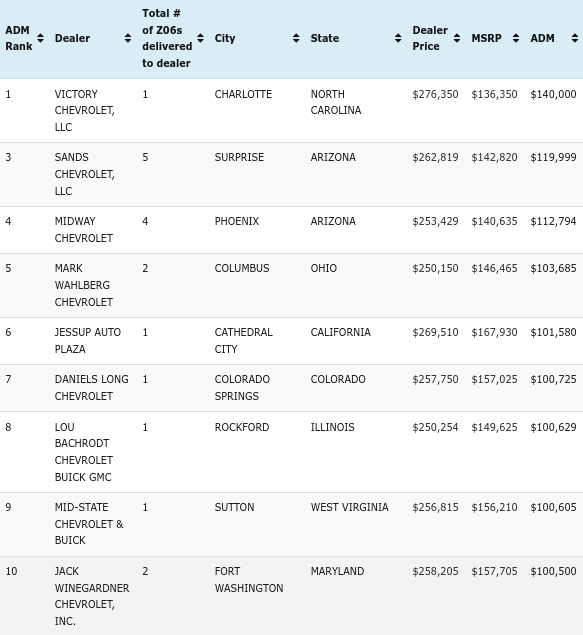Viewport: 583px width, 635px height.
Task: Click the CHARLOTTE city cell
Action: click(243, 94)
